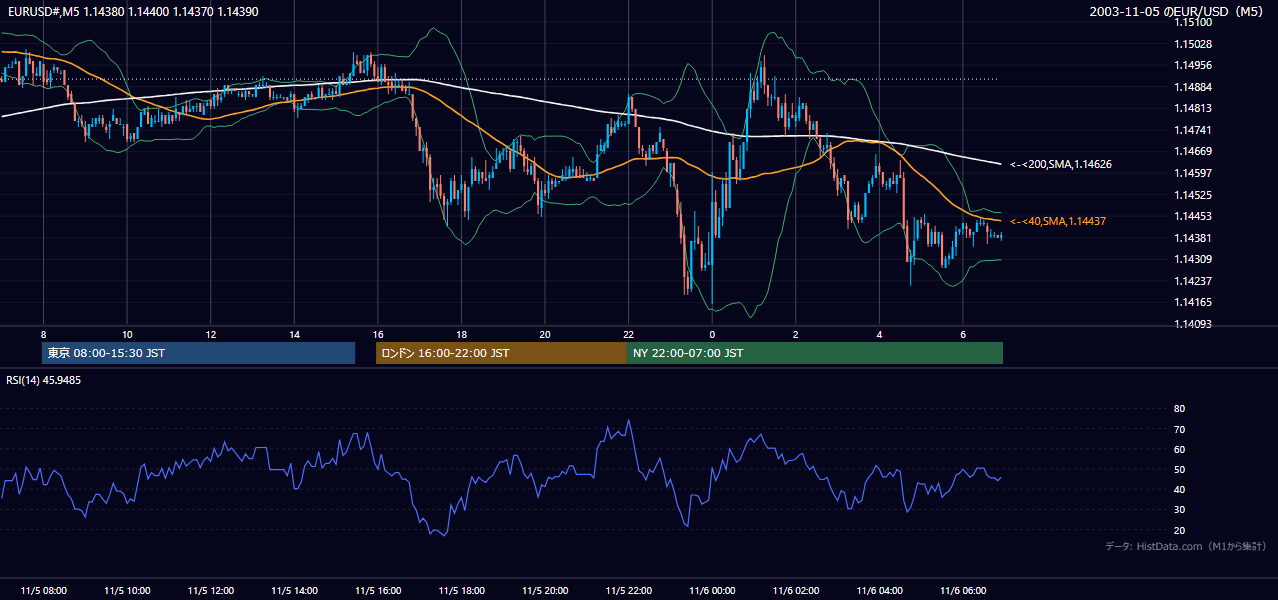Click the hour 10 label under the price chart
This screenshot has height=600, width=1278.
127,334
